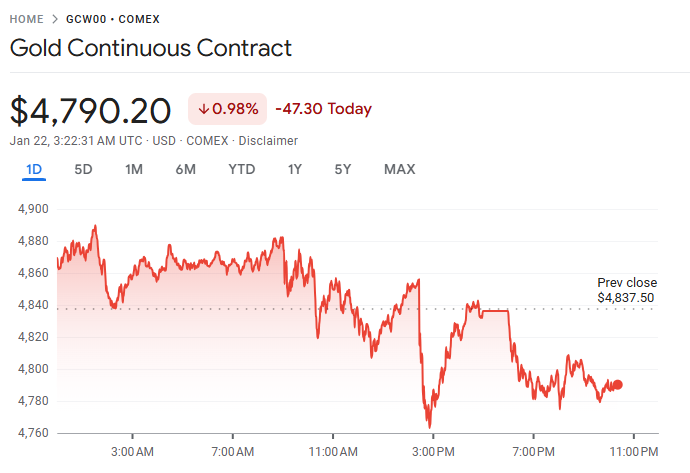690x473 pixels.
Task: Click the 0.98% change badge
Action: pos(227,109)
